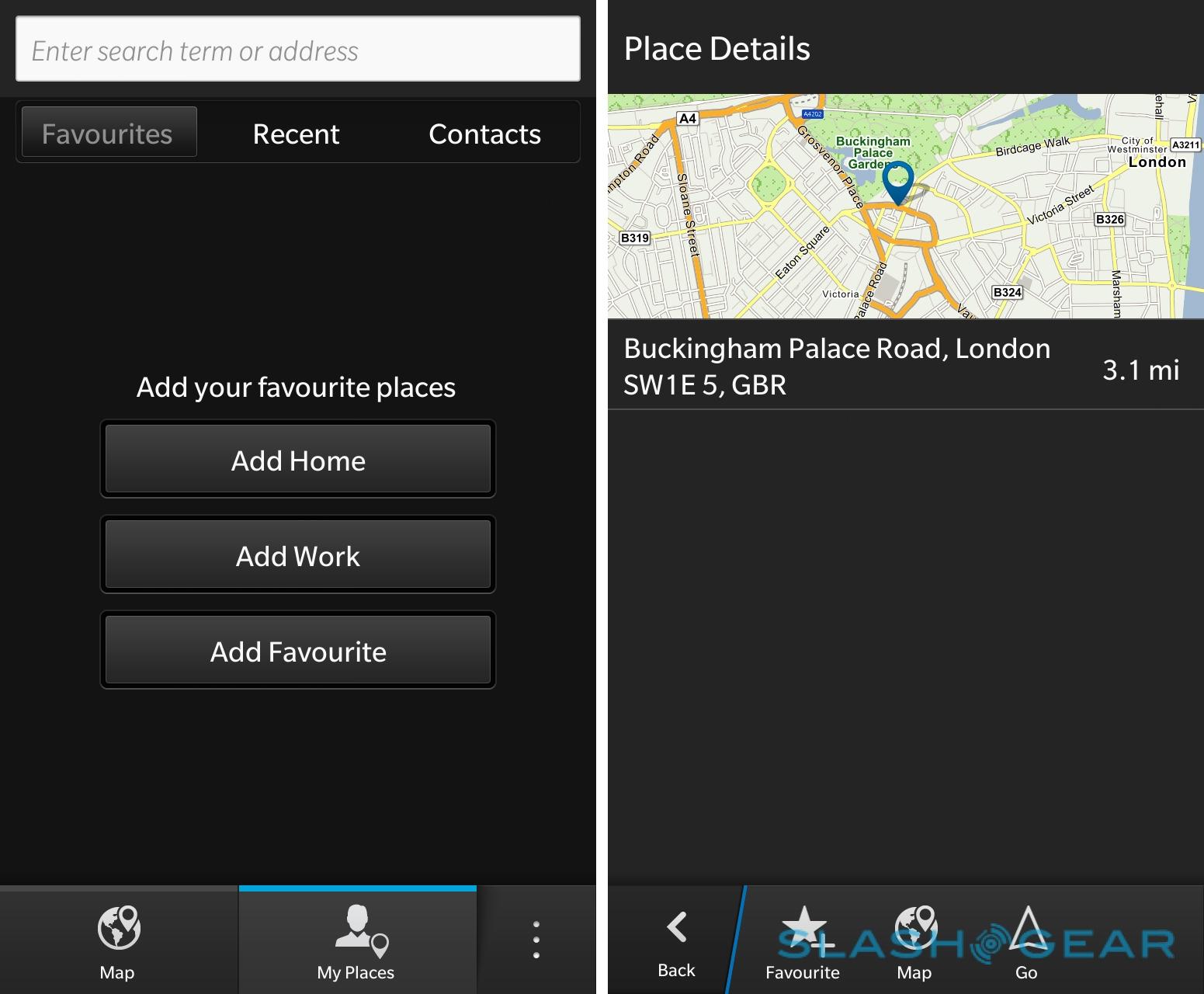Image resolution: width=1204 pixels, height=994 pixels.
Task: Open the Map globe icon in left bar
Action: click(x=118, y=927)
